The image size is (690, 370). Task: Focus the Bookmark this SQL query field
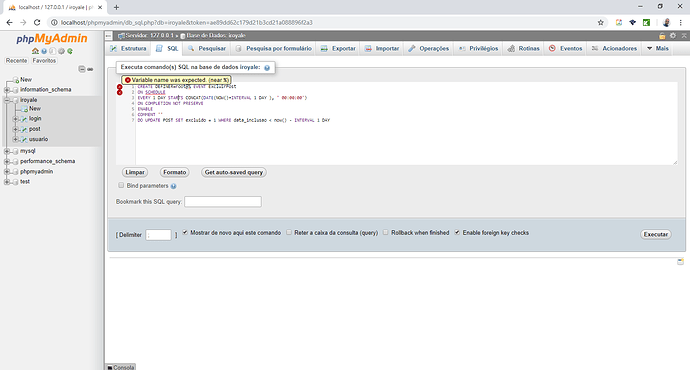(223, 201)
